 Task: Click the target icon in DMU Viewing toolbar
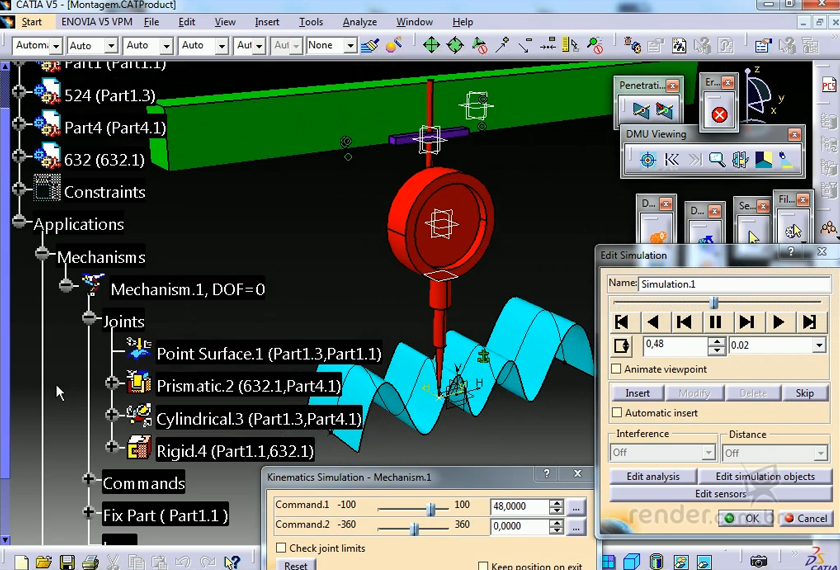[647, 159]
